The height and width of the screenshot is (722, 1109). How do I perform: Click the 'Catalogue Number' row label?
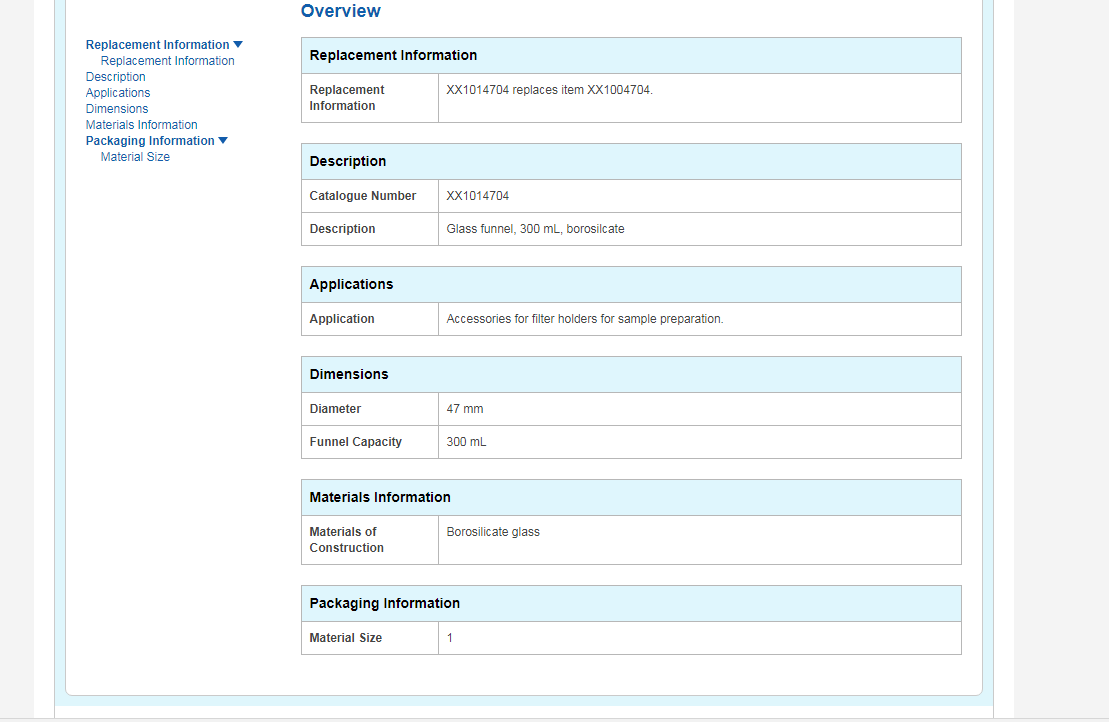pyautogui.click(x=363, y=196)
